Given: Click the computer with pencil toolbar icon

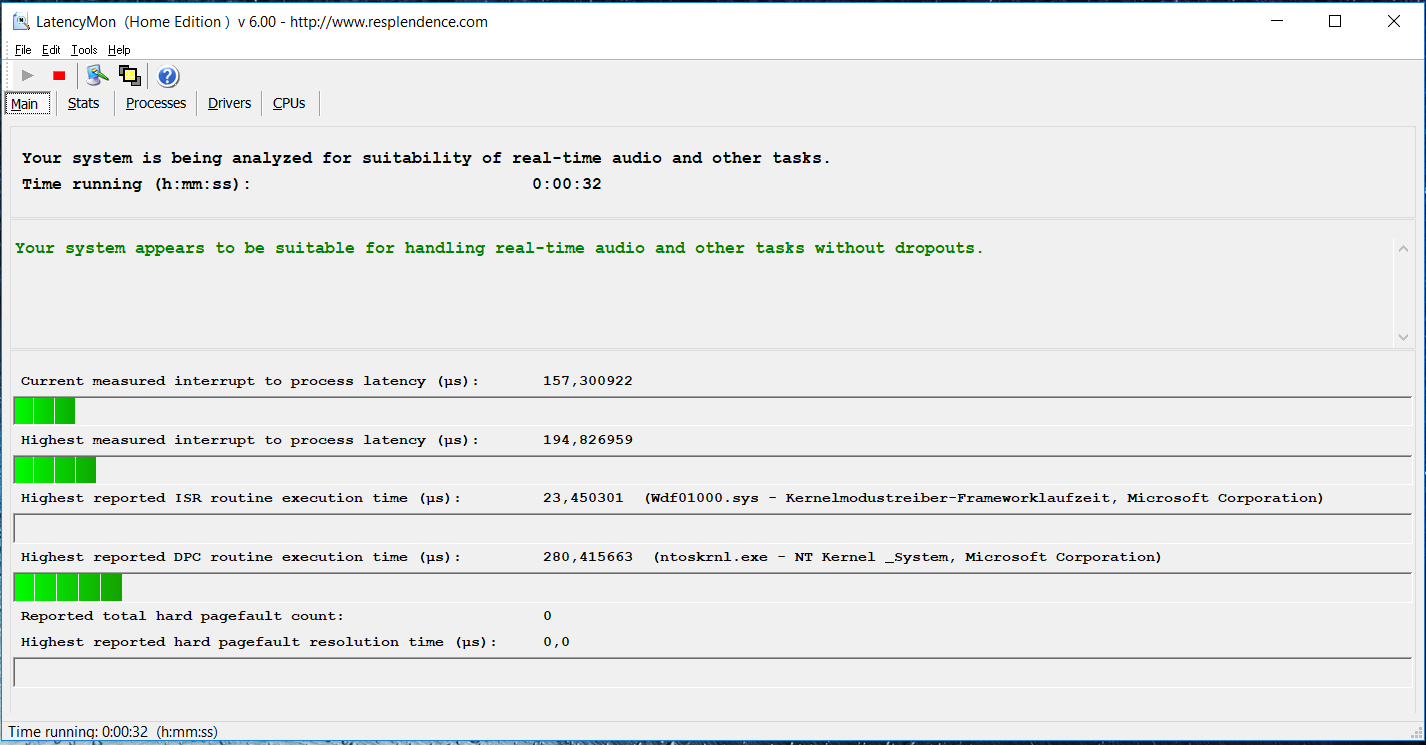Looking at the screenshot, I should pyautogui.click(x=97, y=76).
